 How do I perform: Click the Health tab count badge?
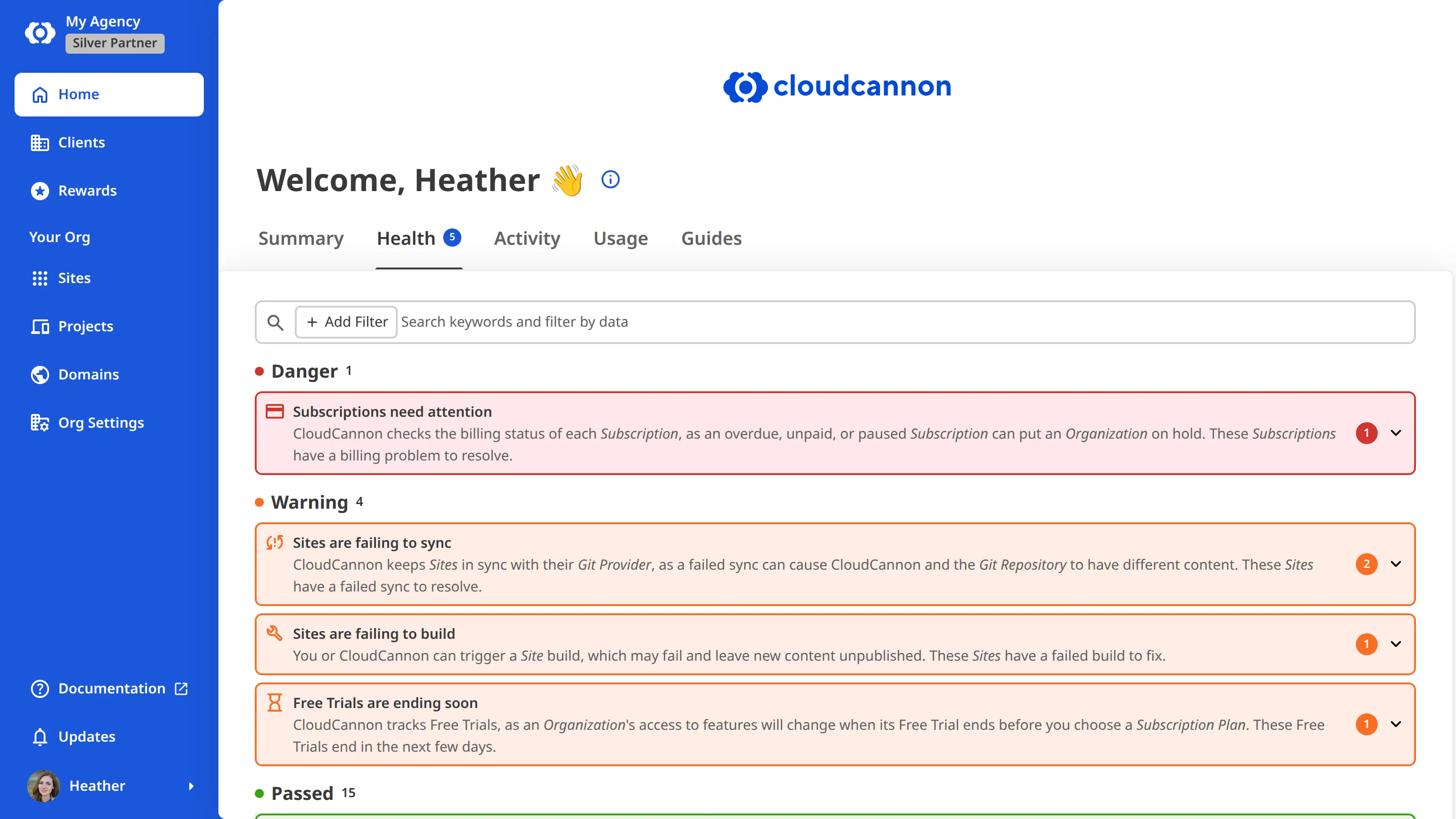[x=452, y=238]
